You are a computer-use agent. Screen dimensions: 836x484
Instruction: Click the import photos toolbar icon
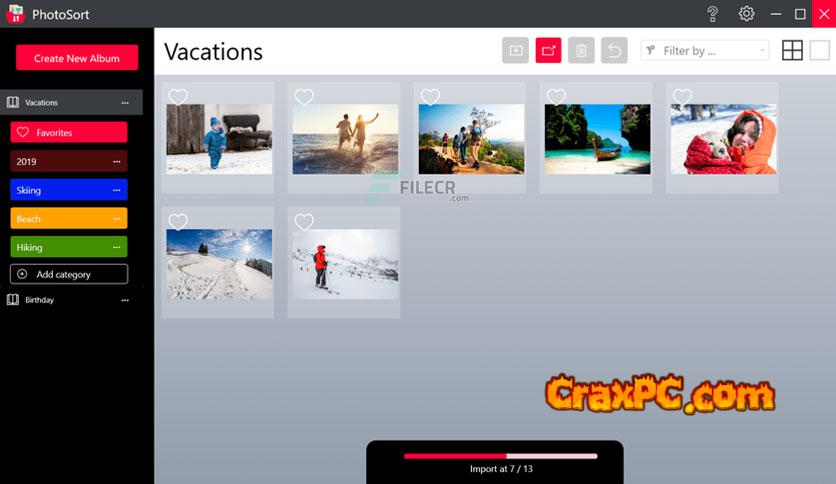pyautogui.click(x=516, y=51)
